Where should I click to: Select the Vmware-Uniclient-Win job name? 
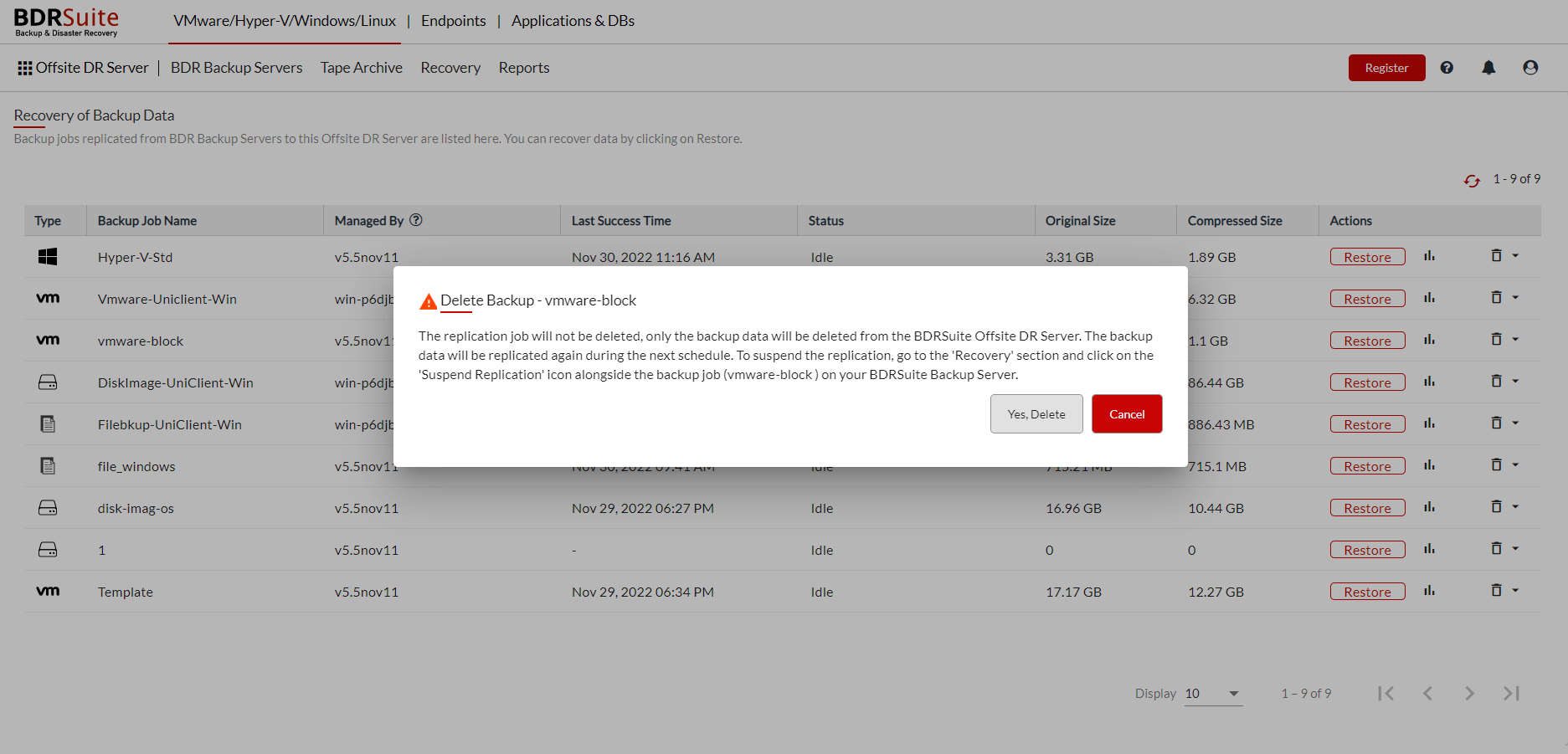click(167, 299)
